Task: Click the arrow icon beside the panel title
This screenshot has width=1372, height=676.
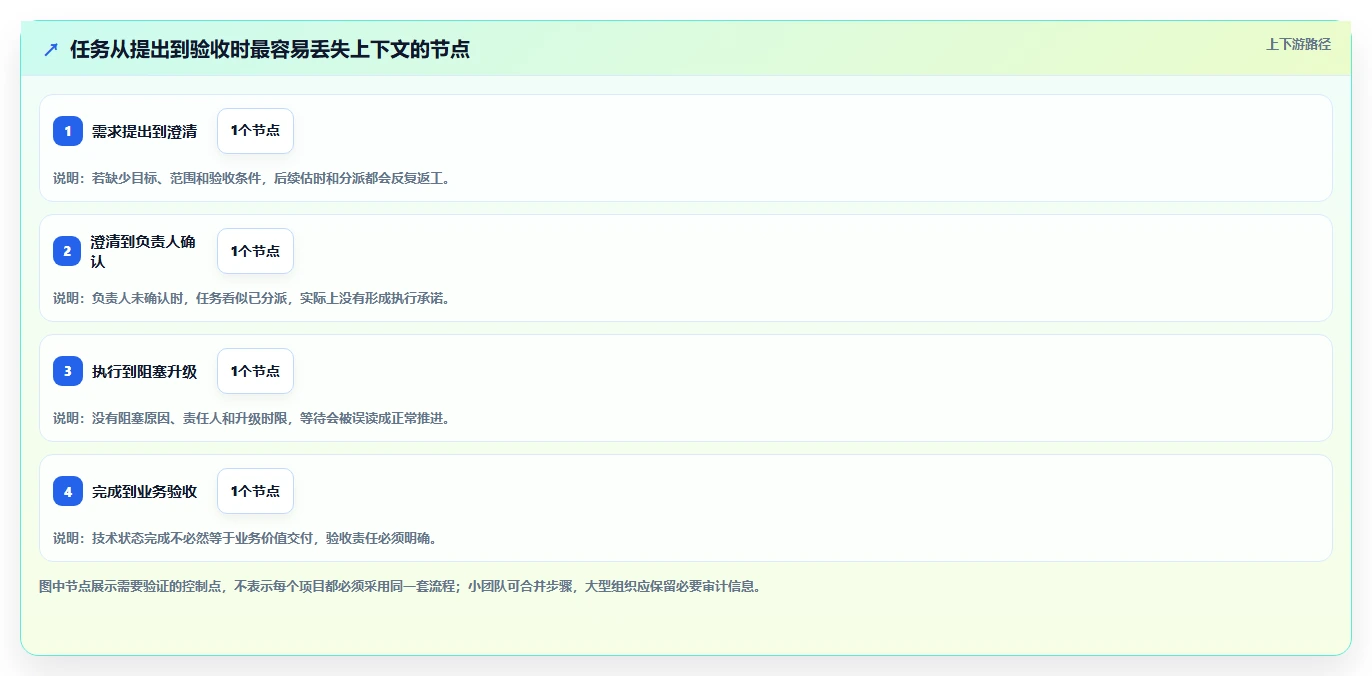Action: (51, 49)
